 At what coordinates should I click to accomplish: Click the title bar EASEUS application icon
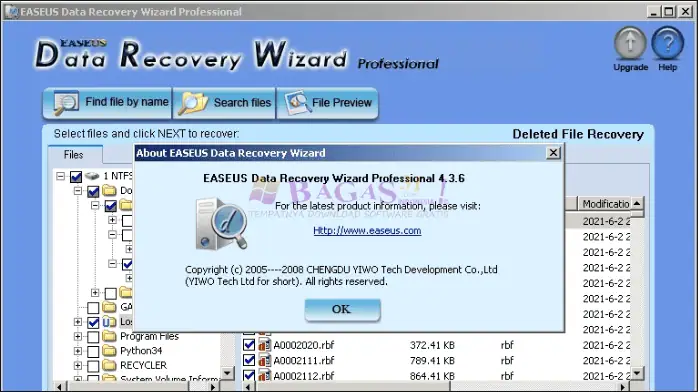11,12
